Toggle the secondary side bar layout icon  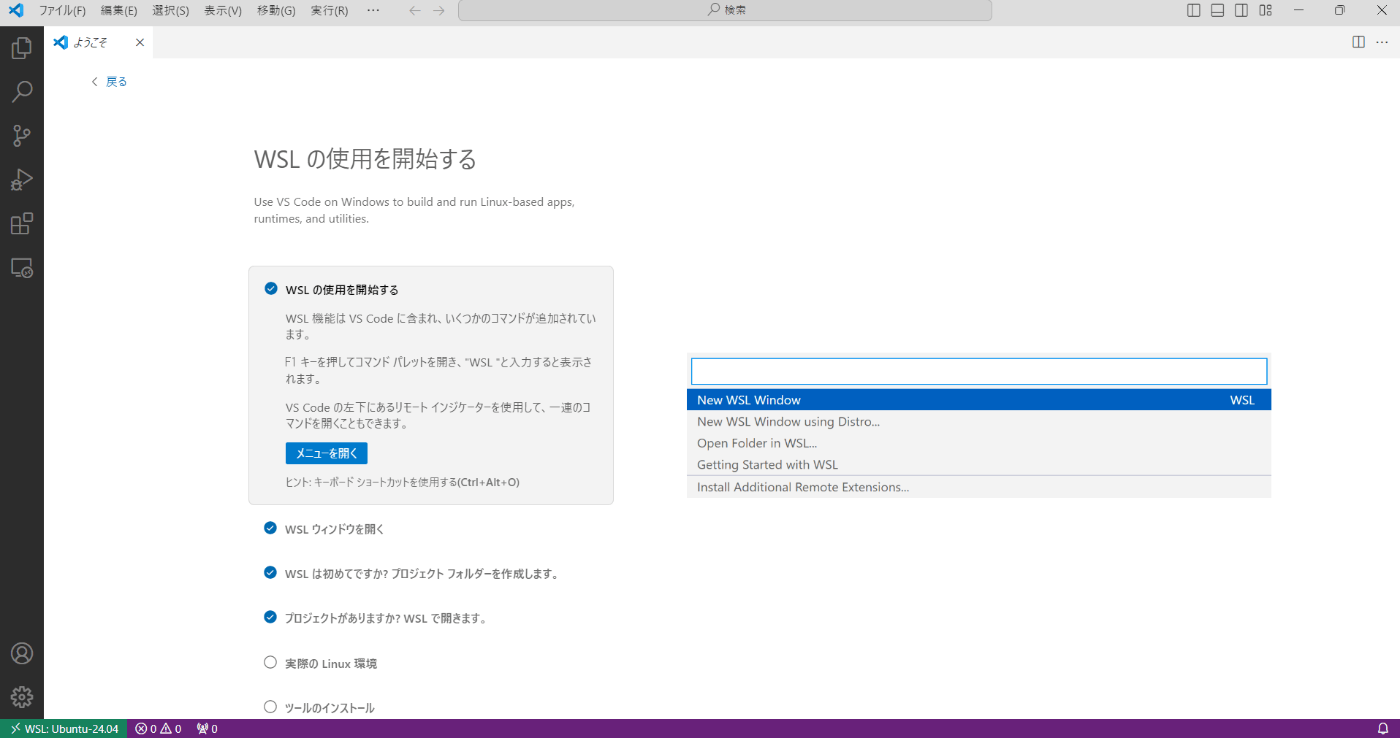pyautogui.click(x=1241, y=10)
